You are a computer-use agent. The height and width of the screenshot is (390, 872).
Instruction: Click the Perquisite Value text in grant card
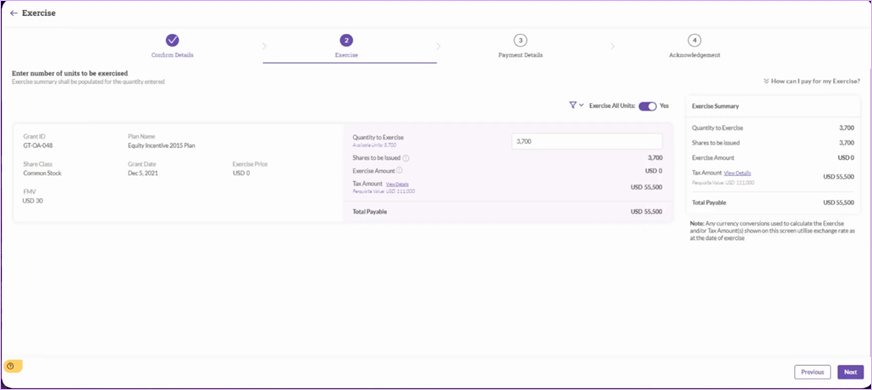(x=384, y=191)
